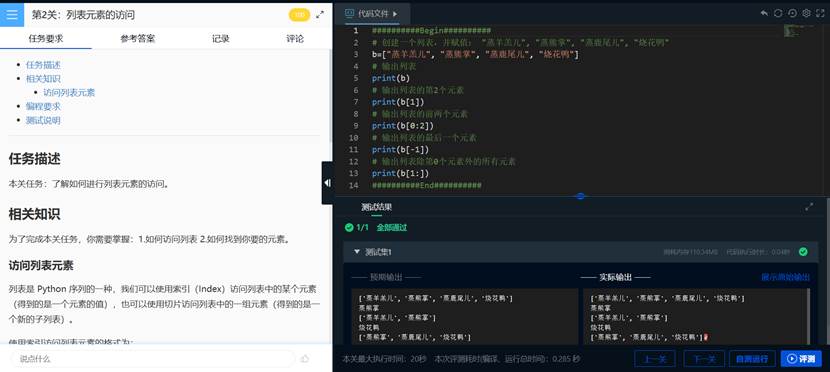Open the hamburger menu in the blue corner

pyautogui.click(x=12, y=14)
